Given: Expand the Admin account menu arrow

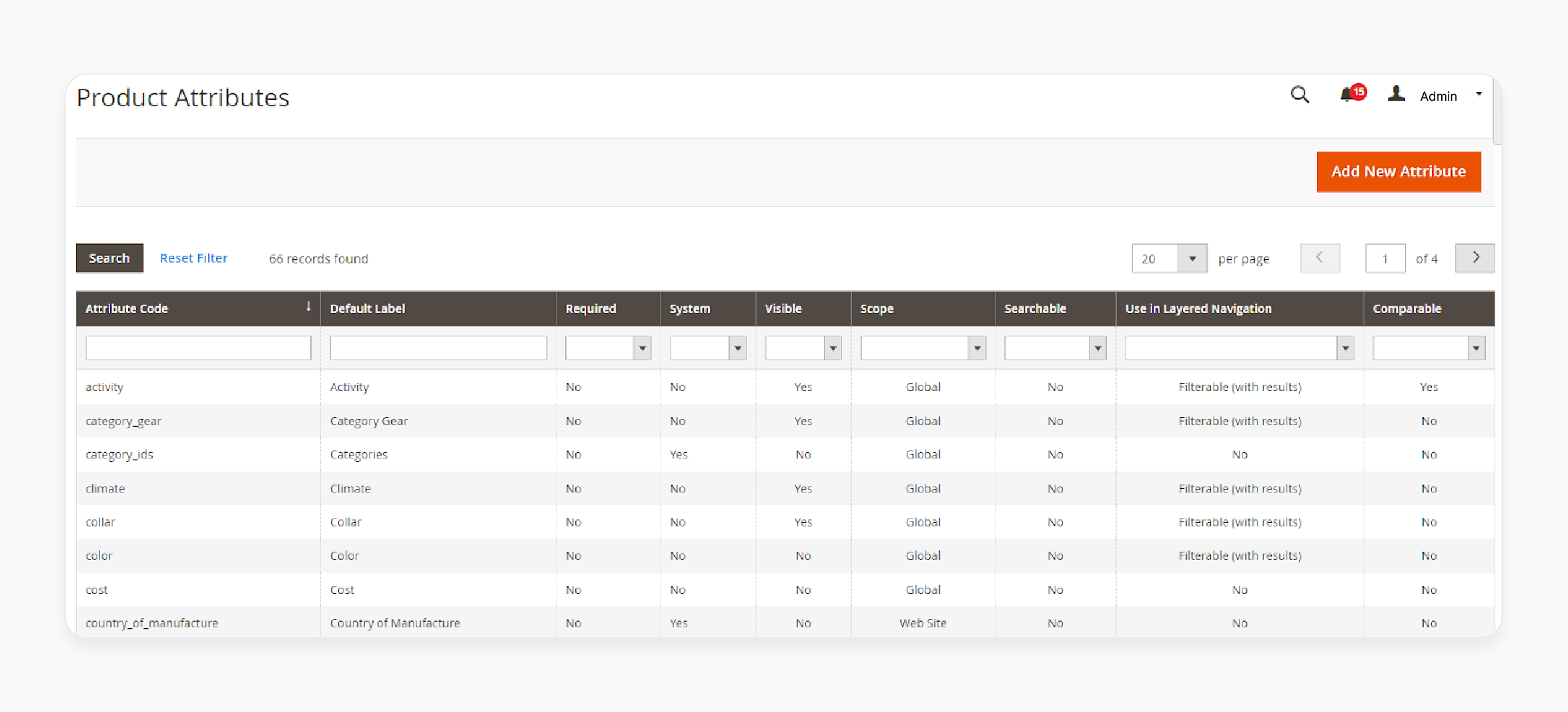Looking at the screenshot, I should [x=1479, y=94].
